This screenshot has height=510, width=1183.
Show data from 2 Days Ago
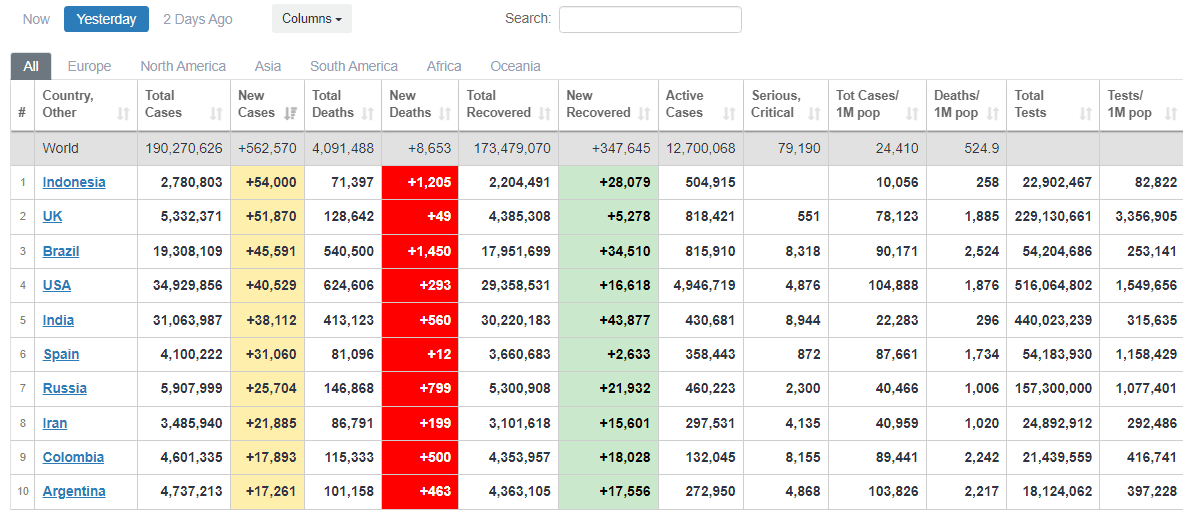198,19
